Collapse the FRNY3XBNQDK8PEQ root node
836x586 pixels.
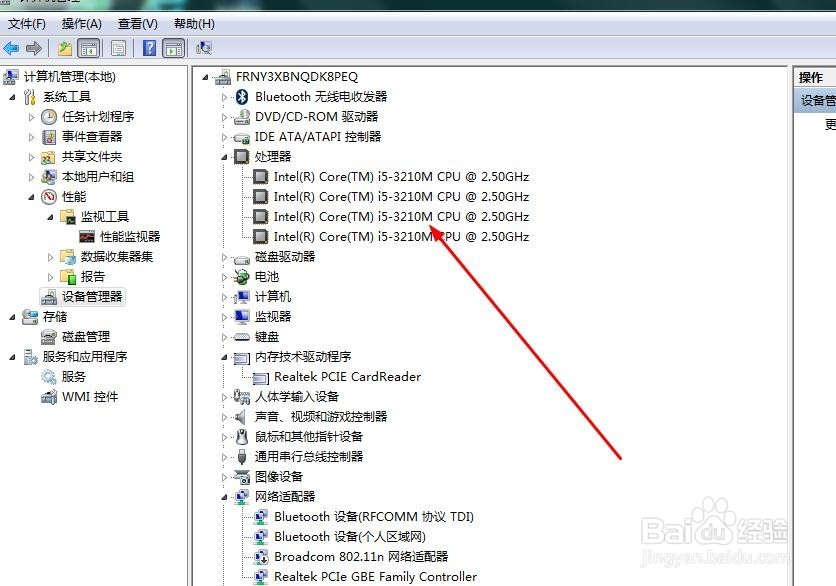tap(205, 77)
